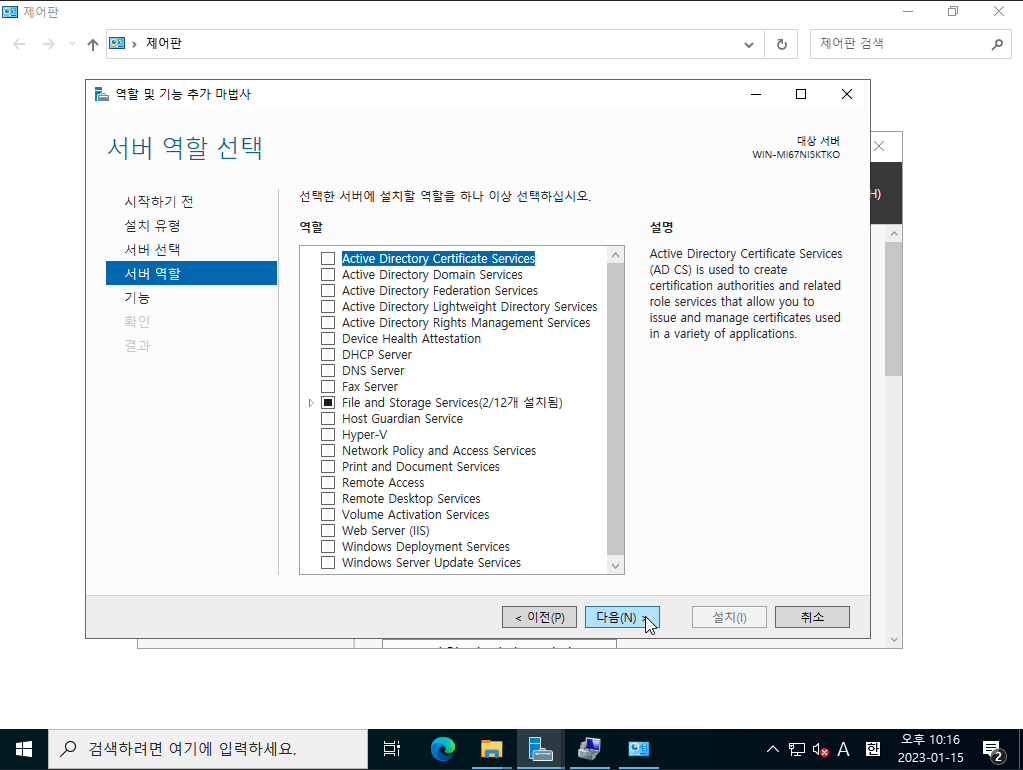Check Active Directory Certificate Services role
This screenshot has height=770, width=1023.
[328, 258]
